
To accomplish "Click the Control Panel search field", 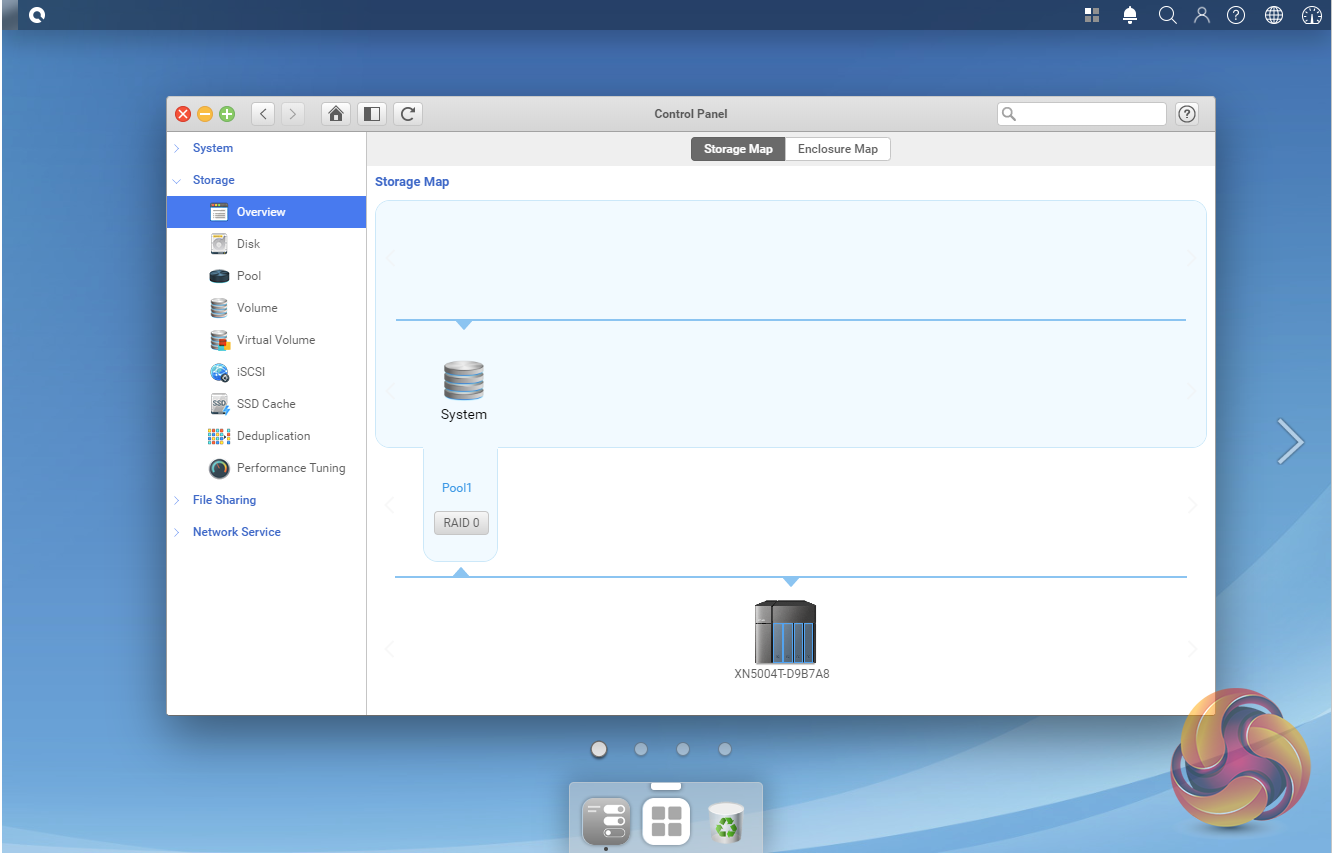I will coord(1090,114).
